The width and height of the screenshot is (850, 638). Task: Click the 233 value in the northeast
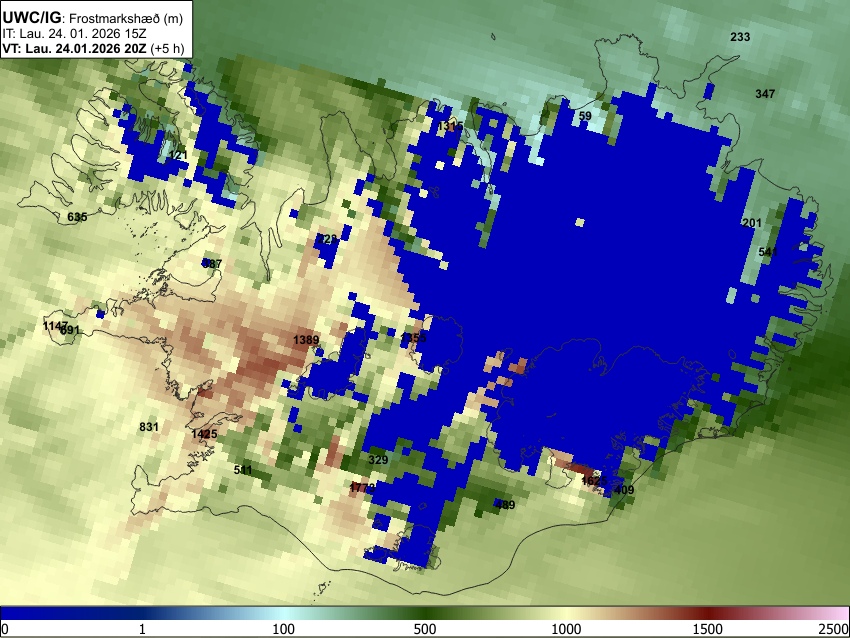tap(740, 37)
